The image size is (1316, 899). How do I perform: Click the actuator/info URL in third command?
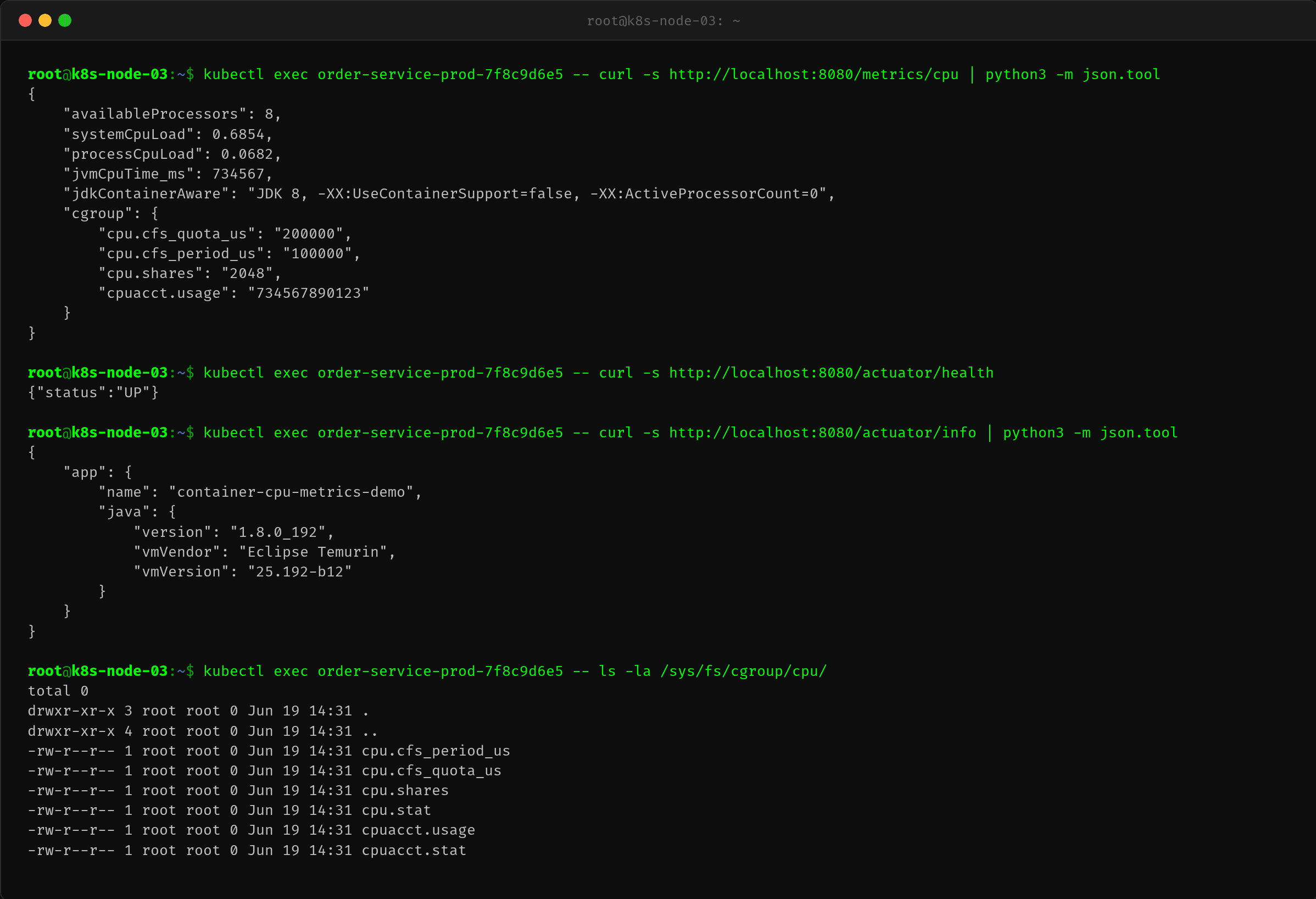click(x=823, y=433)
